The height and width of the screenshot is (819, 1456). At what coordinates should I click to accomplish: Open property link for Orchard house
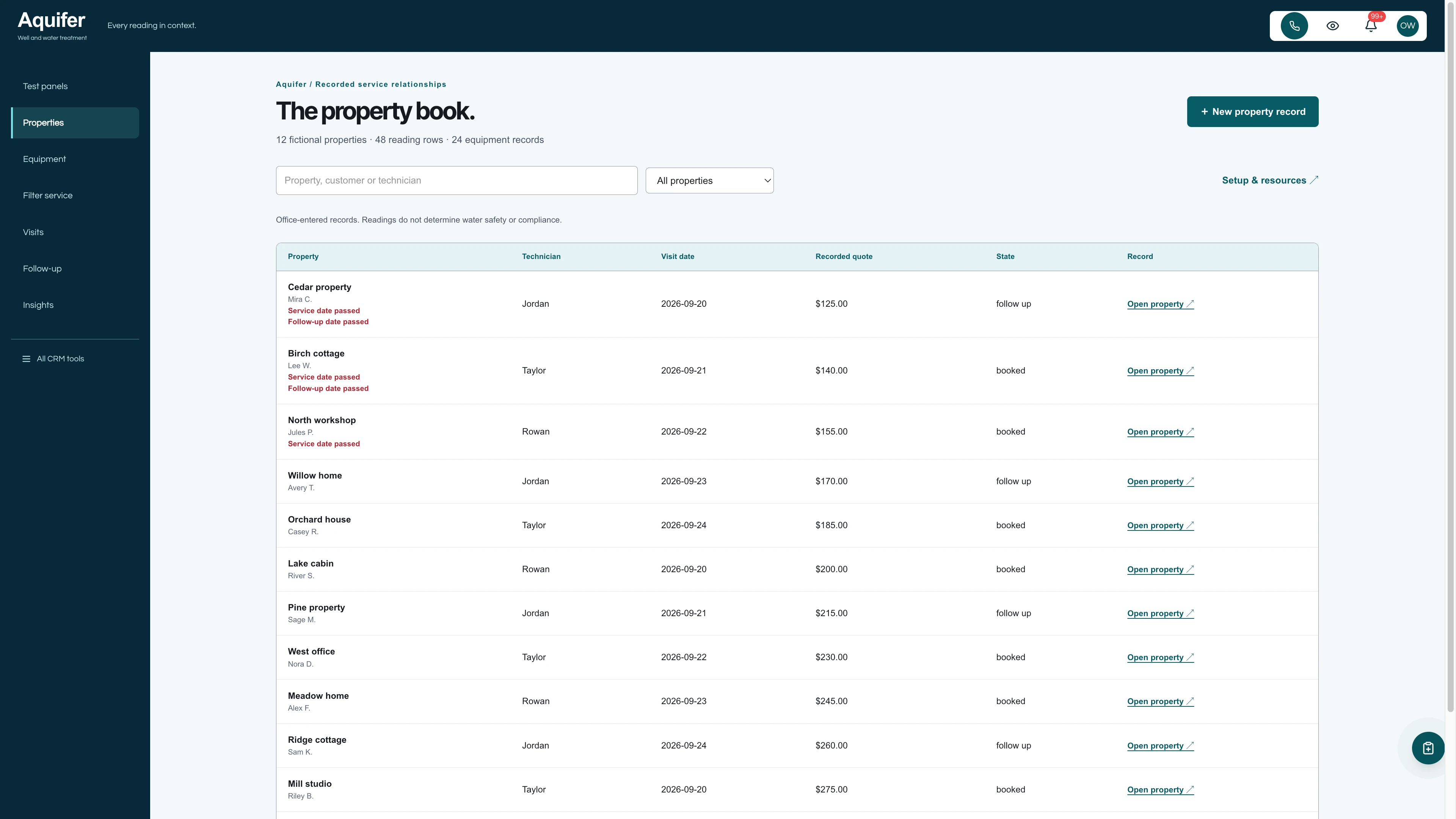[x=1160, y=526]
